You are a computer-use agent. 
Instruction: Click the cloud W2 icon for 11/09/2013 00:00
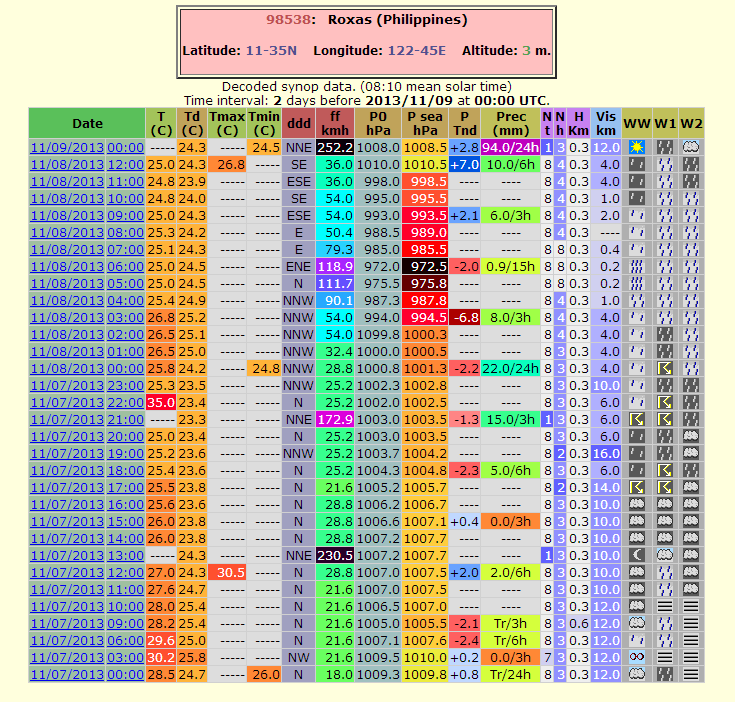[x=691, y=147]
